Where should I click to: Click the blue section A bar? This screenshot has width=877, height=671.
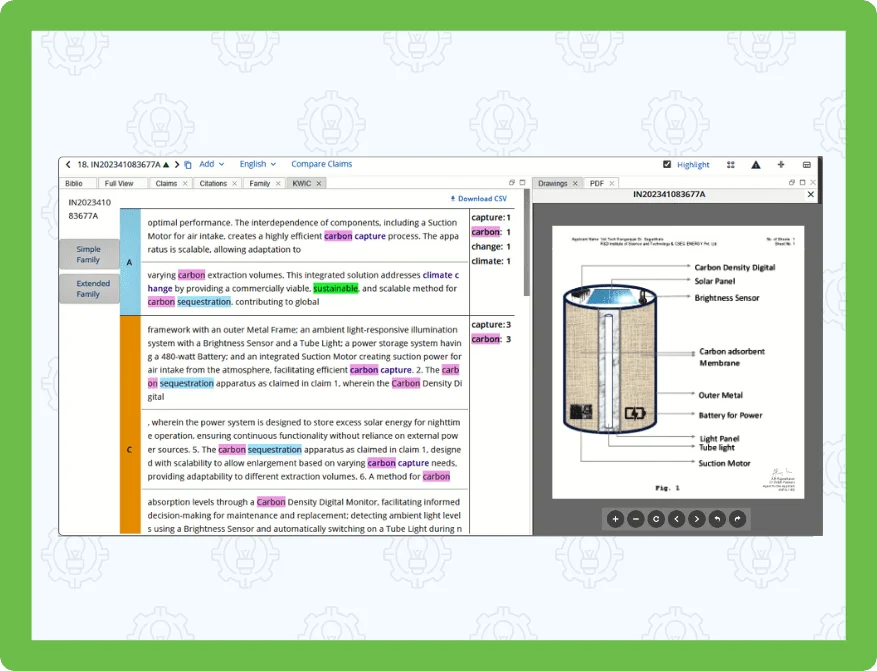tap(130, 262)
